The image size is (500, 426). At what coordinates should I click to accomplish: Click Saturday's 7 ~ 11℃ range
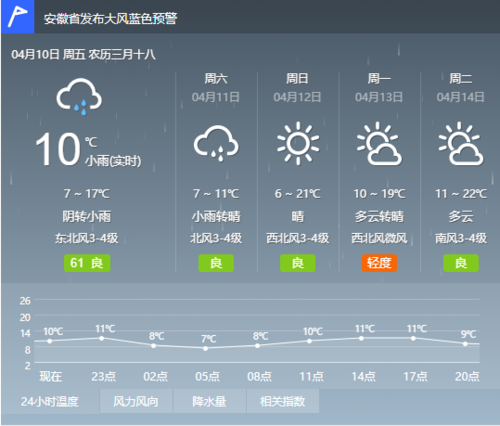click(x=216, y=194)
